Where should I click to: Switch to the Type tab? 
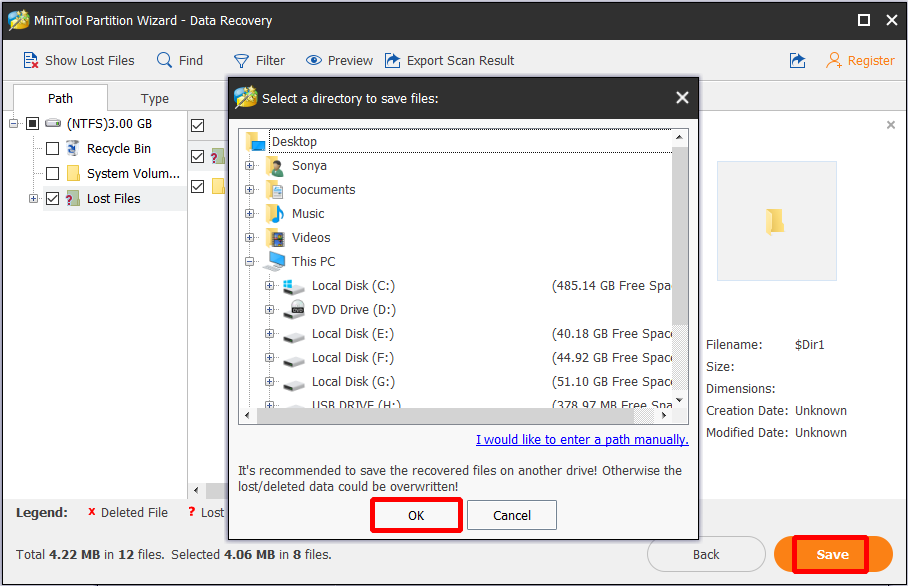pos(155,98)
